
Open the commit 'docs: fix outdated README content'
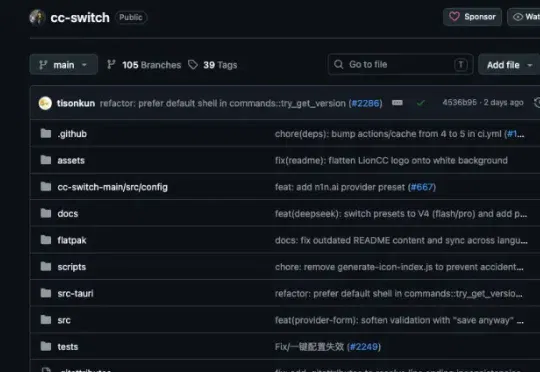point(401,240)
